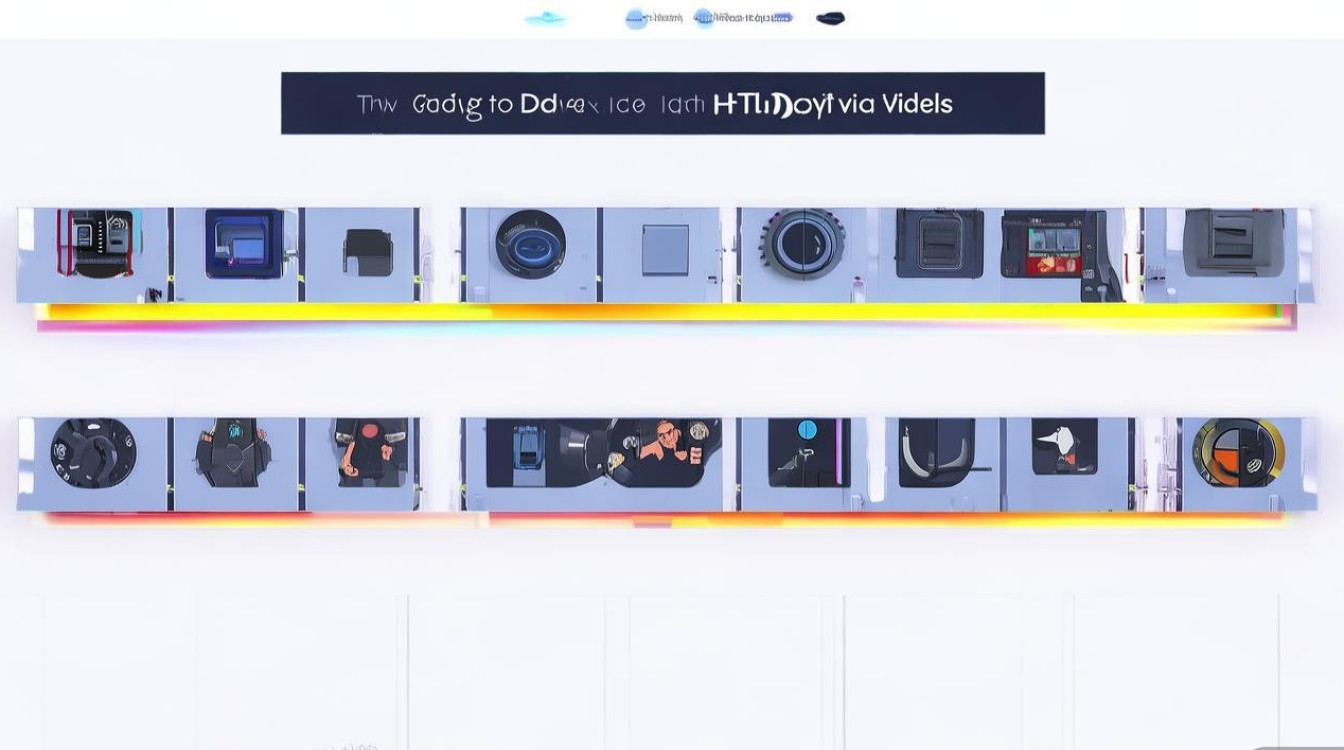Click the yellow gradient bar under the upper row
1344x750 pixels.
(662, 313)
